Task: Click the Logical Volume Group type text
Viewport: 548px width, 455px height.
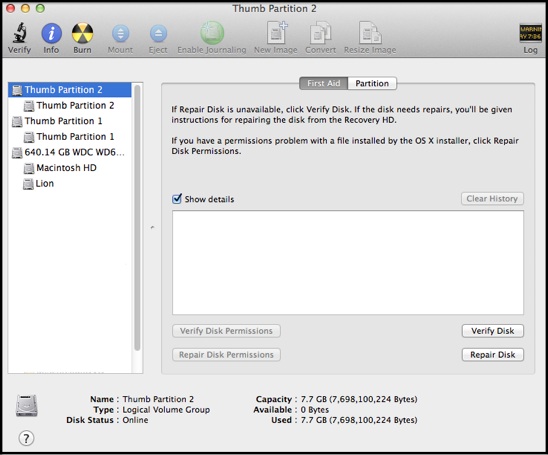Action: 166,410
